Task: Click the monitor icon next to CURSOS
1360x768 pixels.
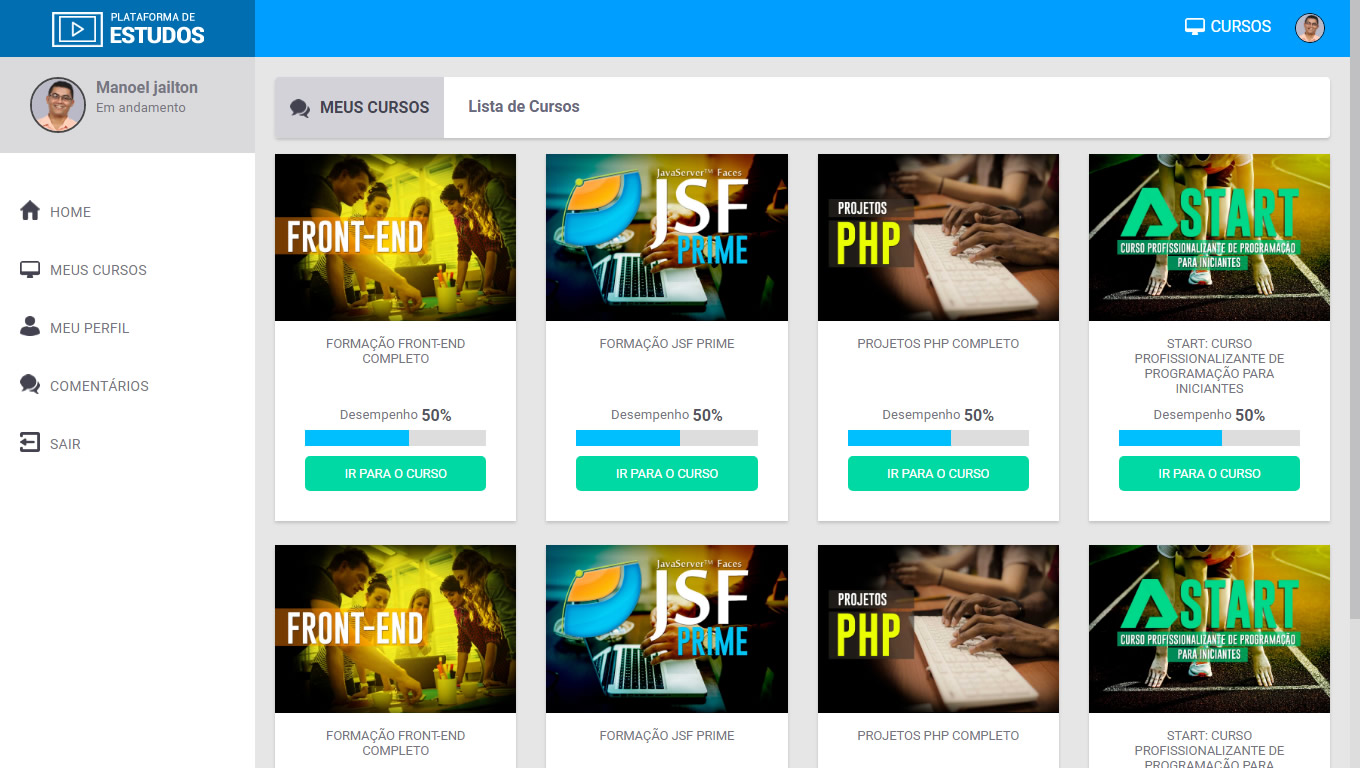Action: point(1194,27)
